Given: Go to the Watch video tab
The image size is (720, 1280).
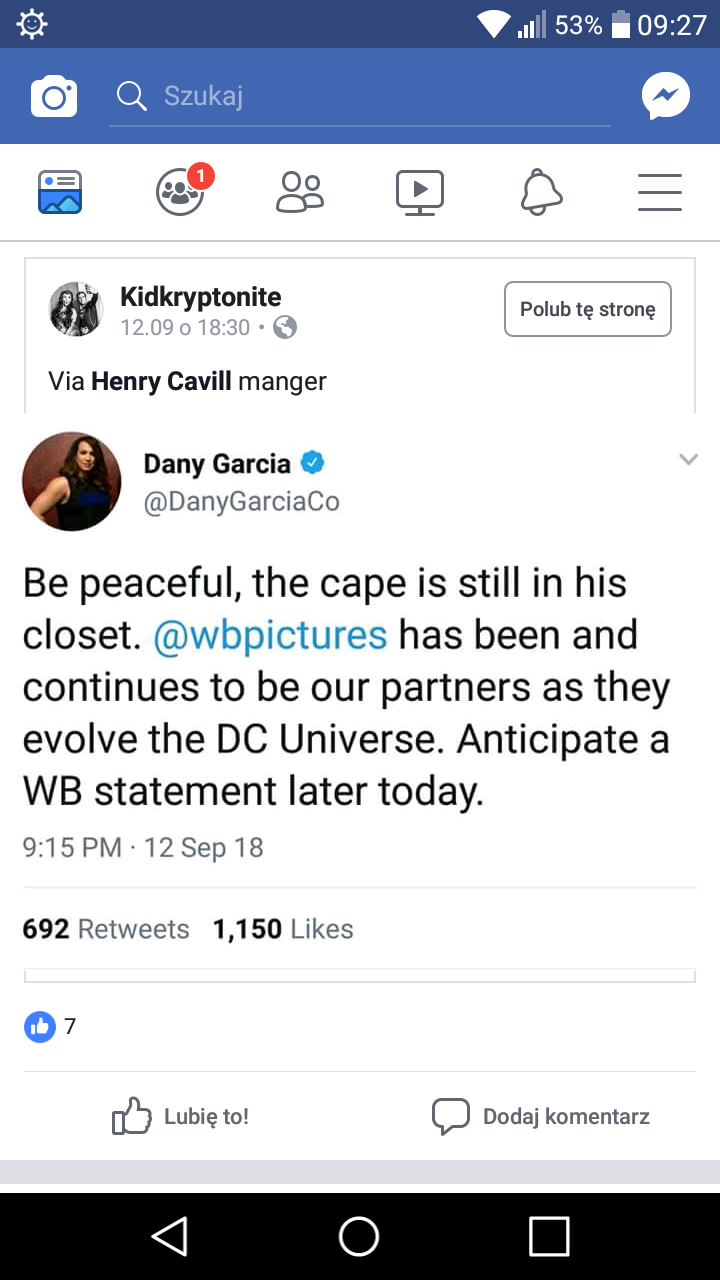Looking at the screenshot, I should click(420, 192).
